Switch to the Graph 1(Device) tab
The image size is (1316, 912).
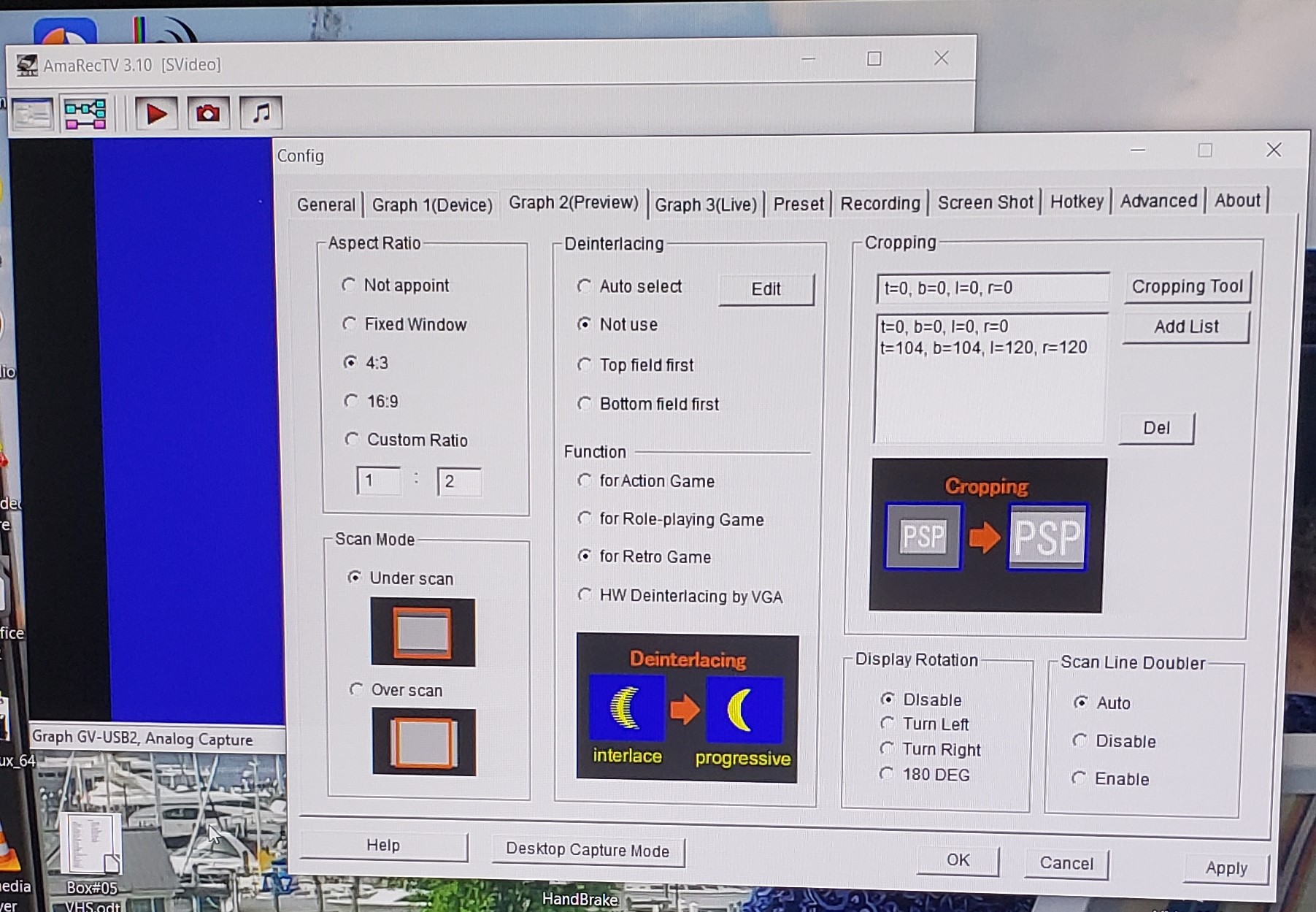point(432,204)
